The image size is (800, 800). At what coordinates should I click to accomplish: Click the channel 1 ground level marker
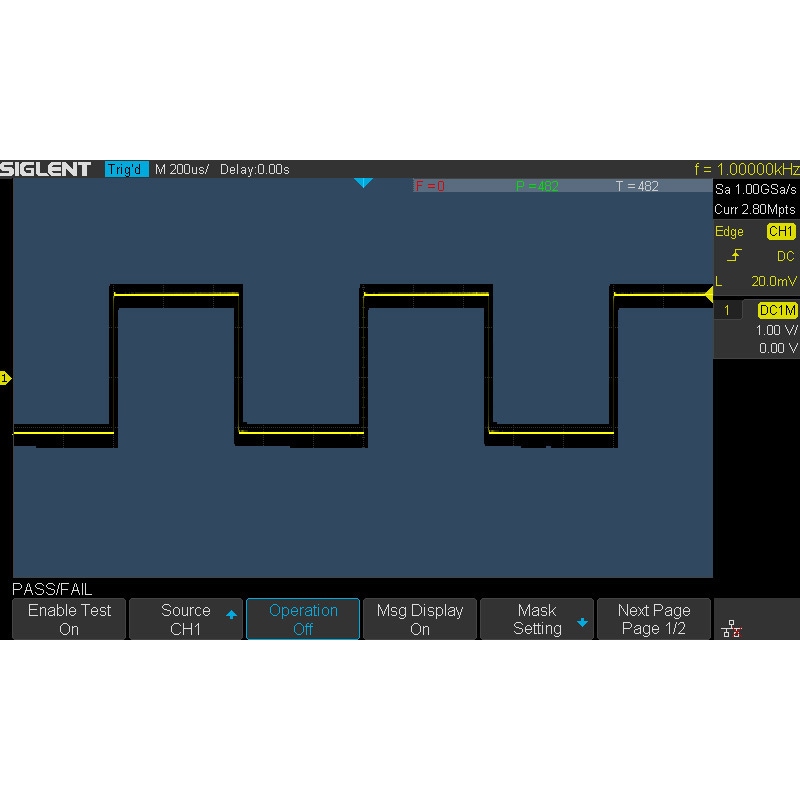[5, 378]
